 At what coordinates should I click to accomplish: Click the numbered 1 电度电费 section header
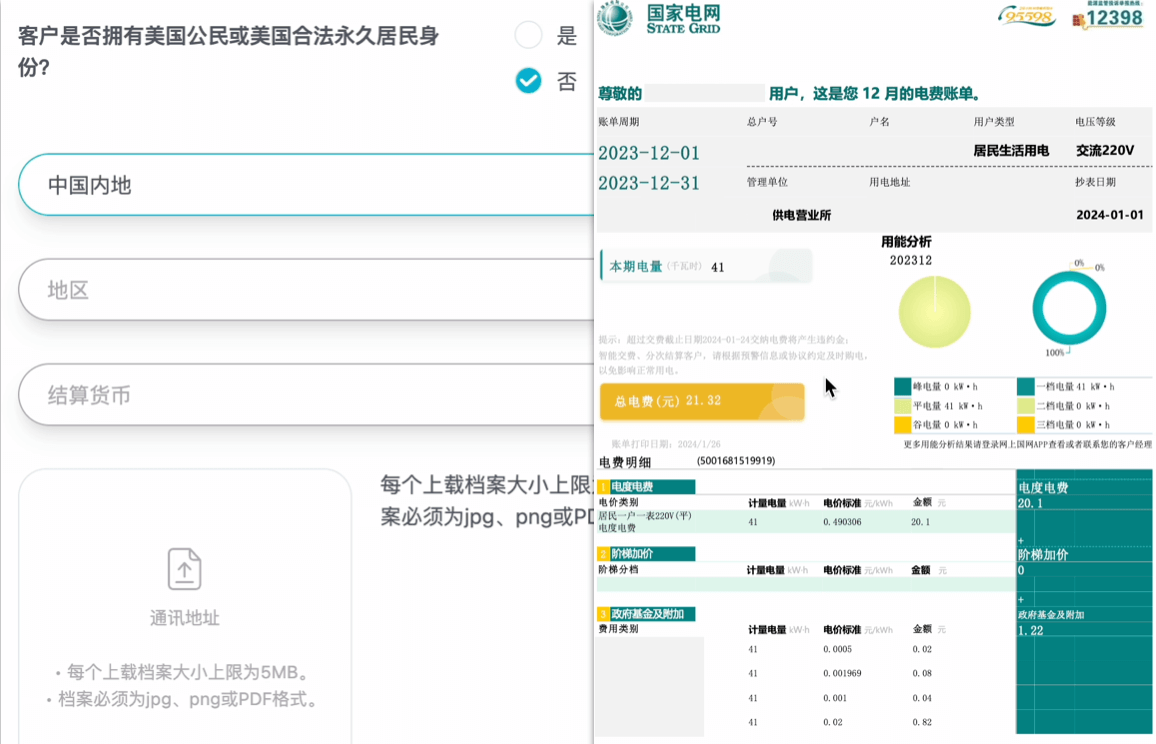(646, 487)
